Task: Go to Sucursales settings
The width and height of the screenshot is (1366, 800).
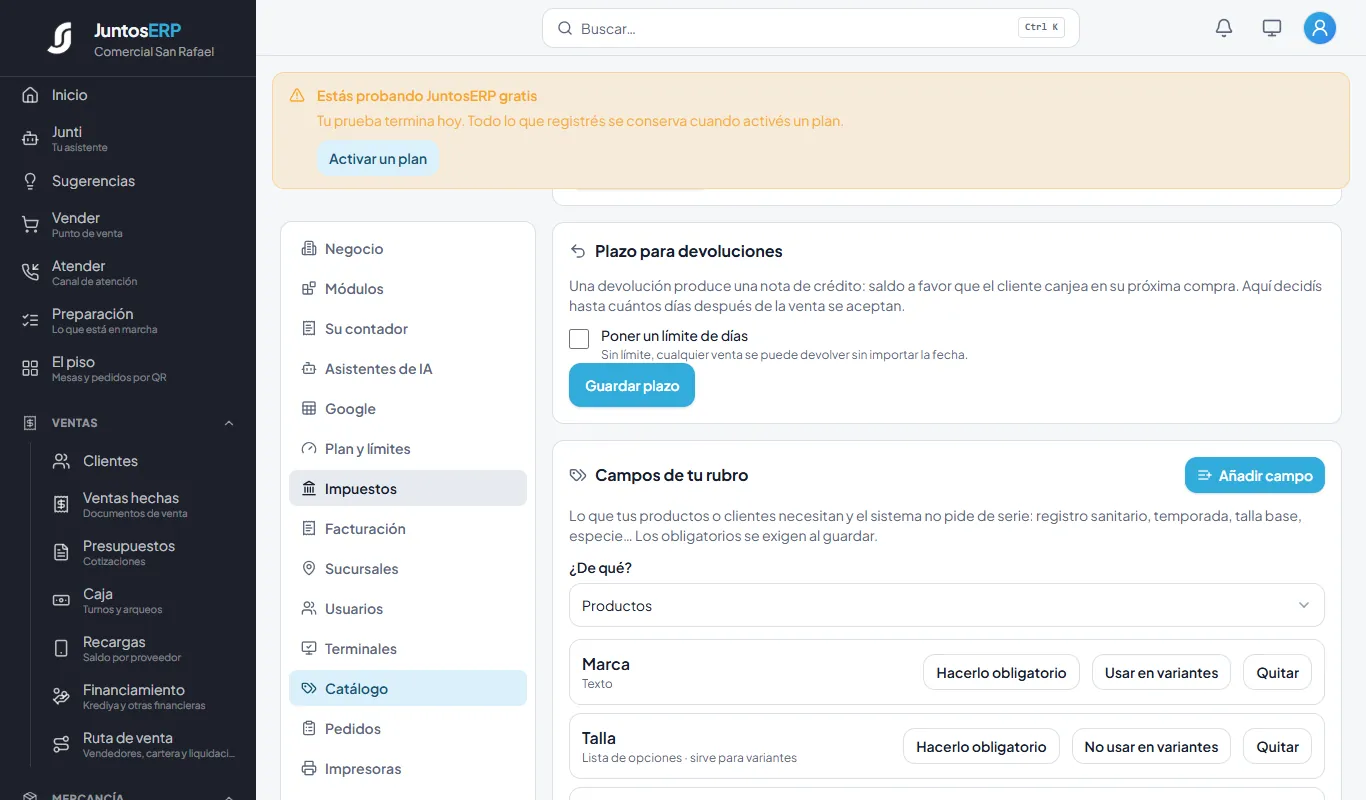Action: click(x=408, y=569)
